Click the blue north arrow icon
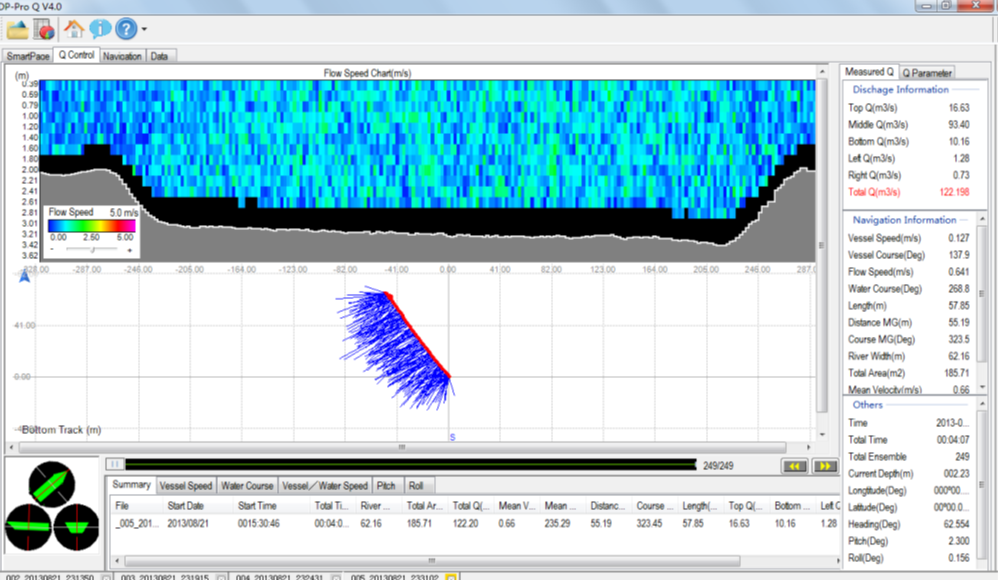 pos(24,277)
